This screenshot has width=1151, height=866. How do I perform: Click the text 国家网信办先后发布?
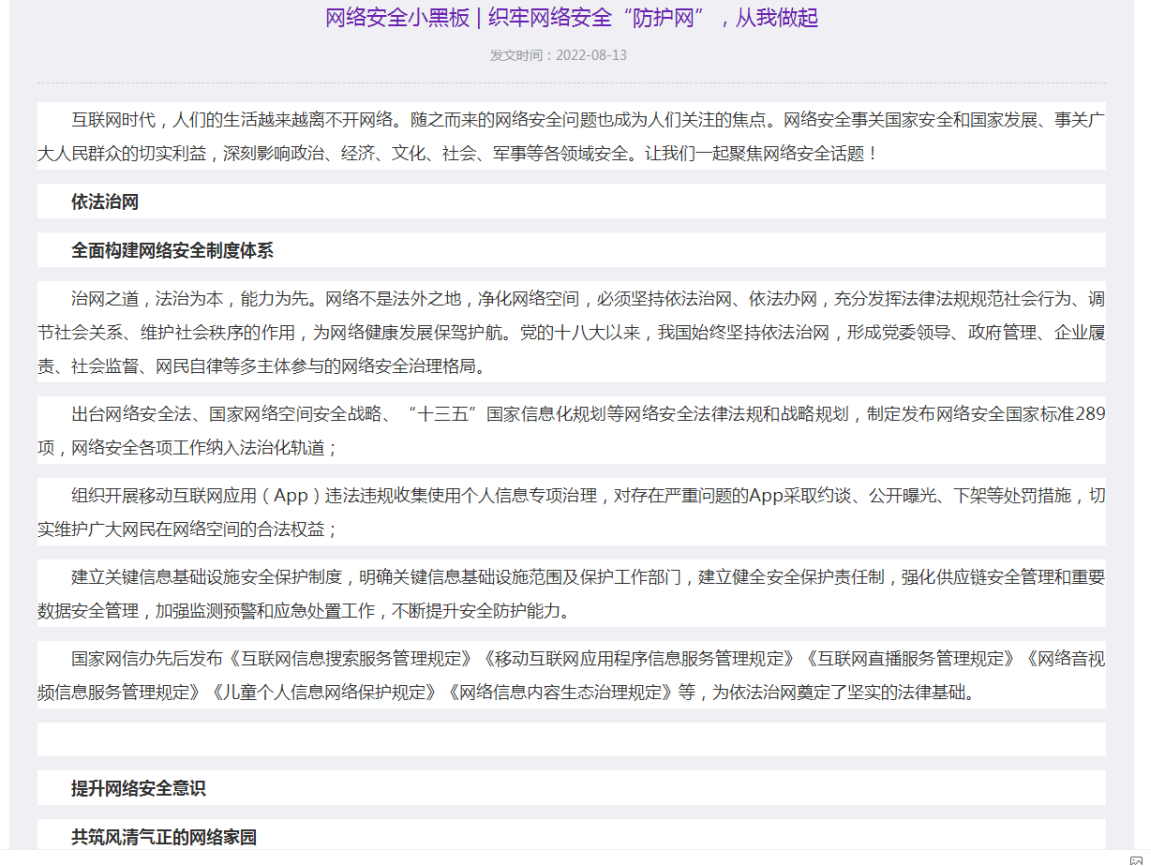[149, 659]
